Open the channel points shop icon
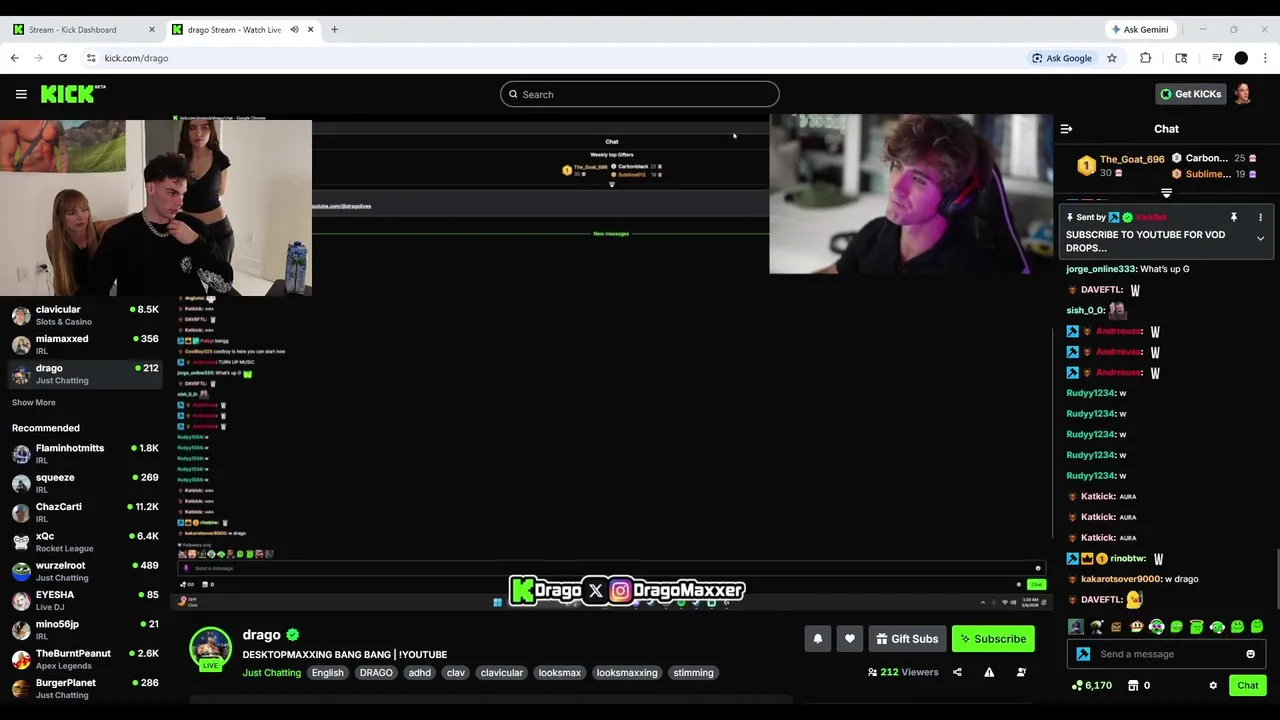 [x=1133, y=685]
